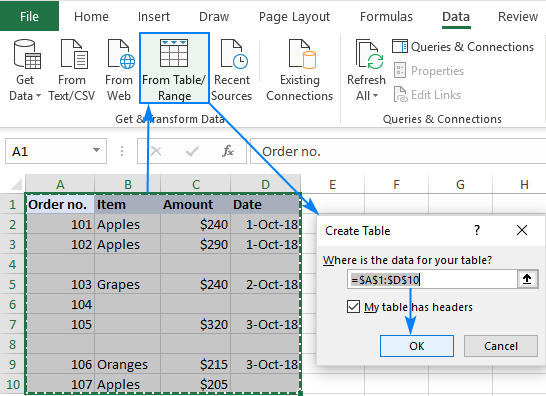Select column E header

(333, 184)
